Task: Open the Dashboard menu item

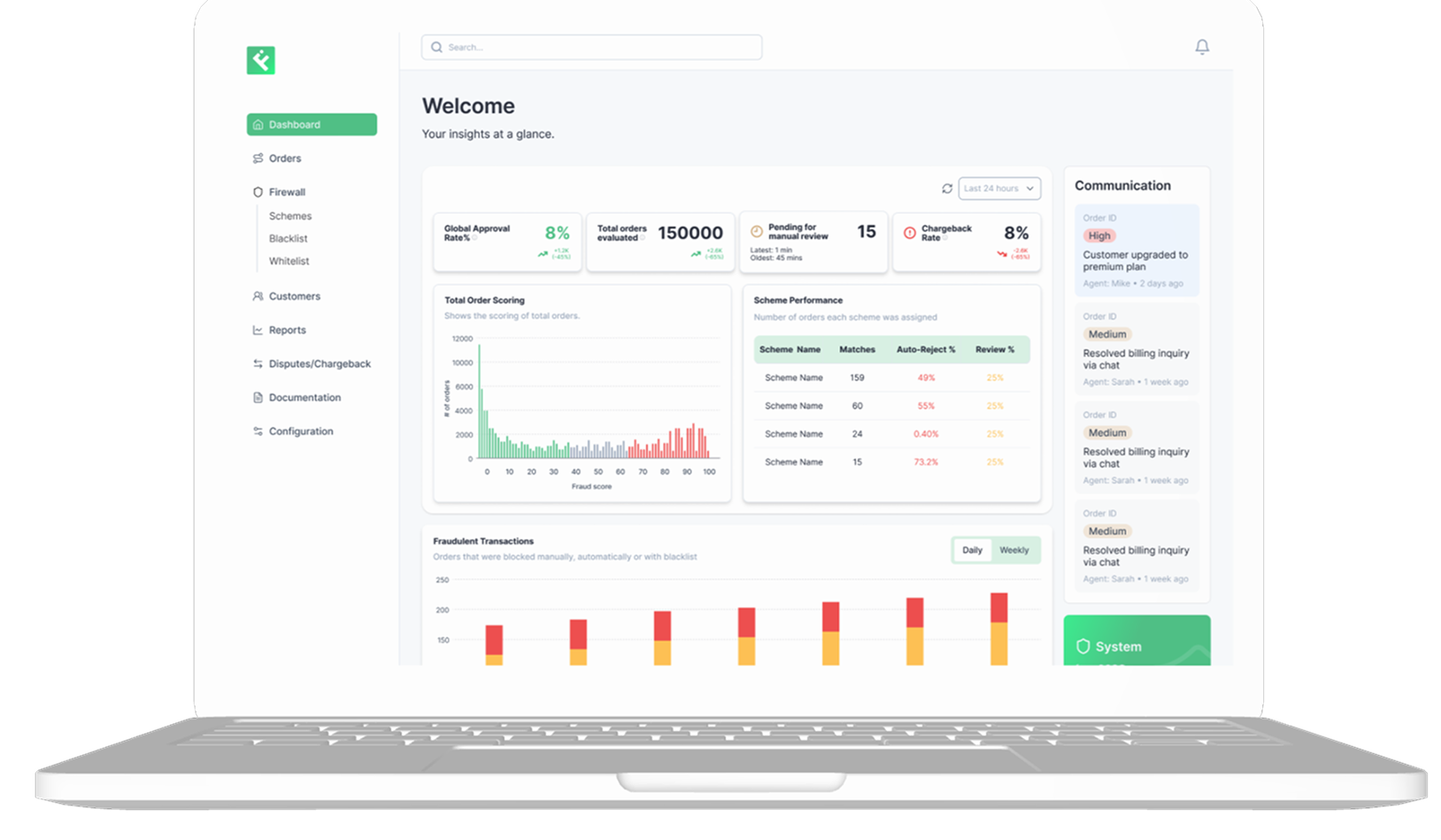Action: click(312, 125)
